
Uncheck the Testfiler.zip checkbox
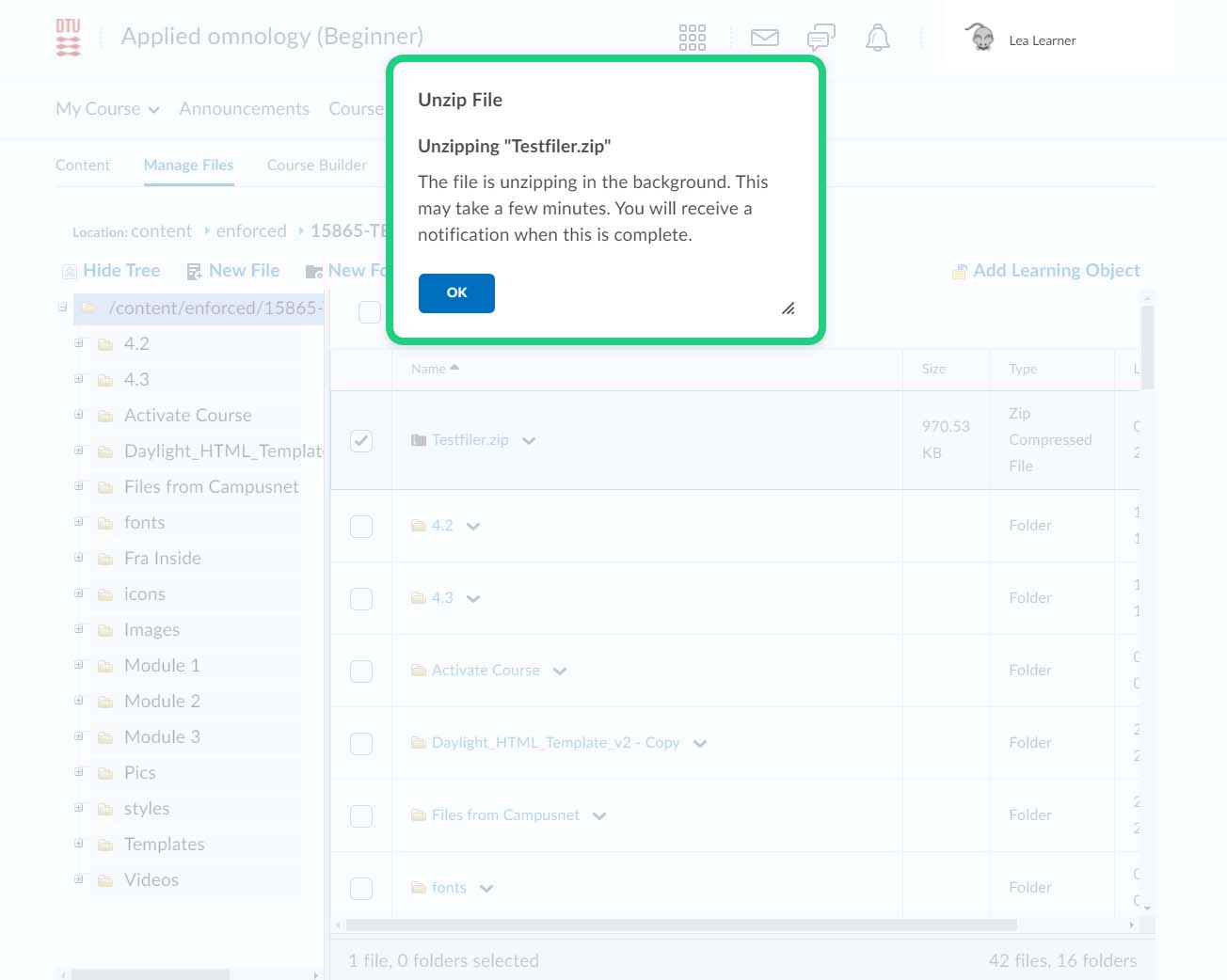(x=361, y=440)
